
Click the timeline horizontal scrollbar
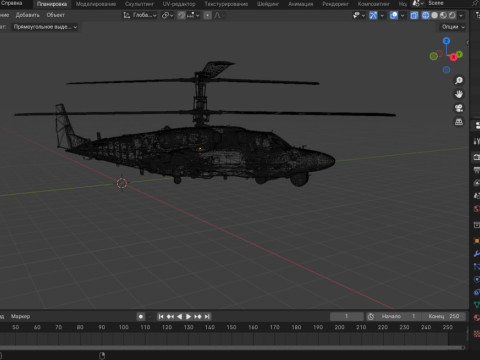tap(232, 348)
